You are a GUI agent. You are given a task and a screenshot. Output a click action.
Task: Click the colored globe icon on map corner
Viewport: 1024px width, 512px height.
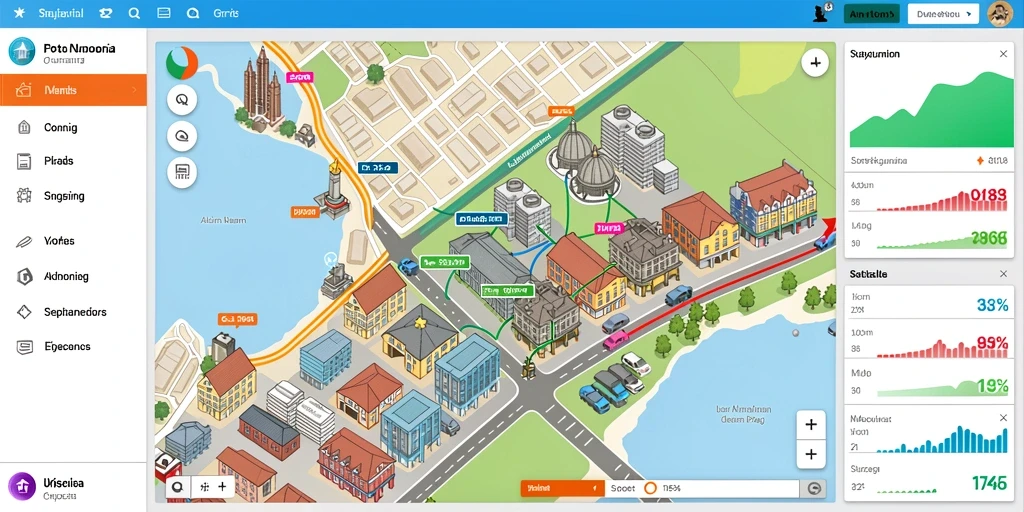tap(182, 63)
